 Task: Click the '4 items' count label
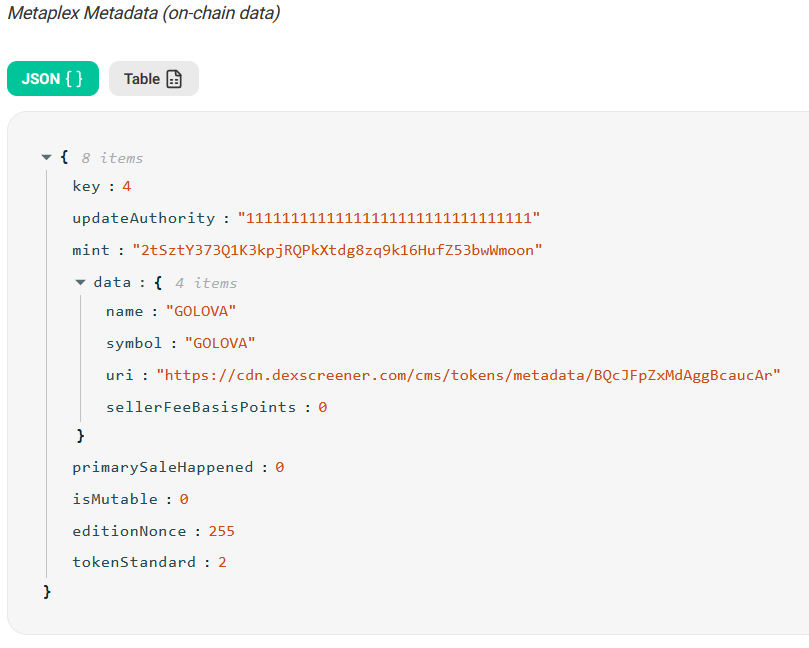(206, 283)
